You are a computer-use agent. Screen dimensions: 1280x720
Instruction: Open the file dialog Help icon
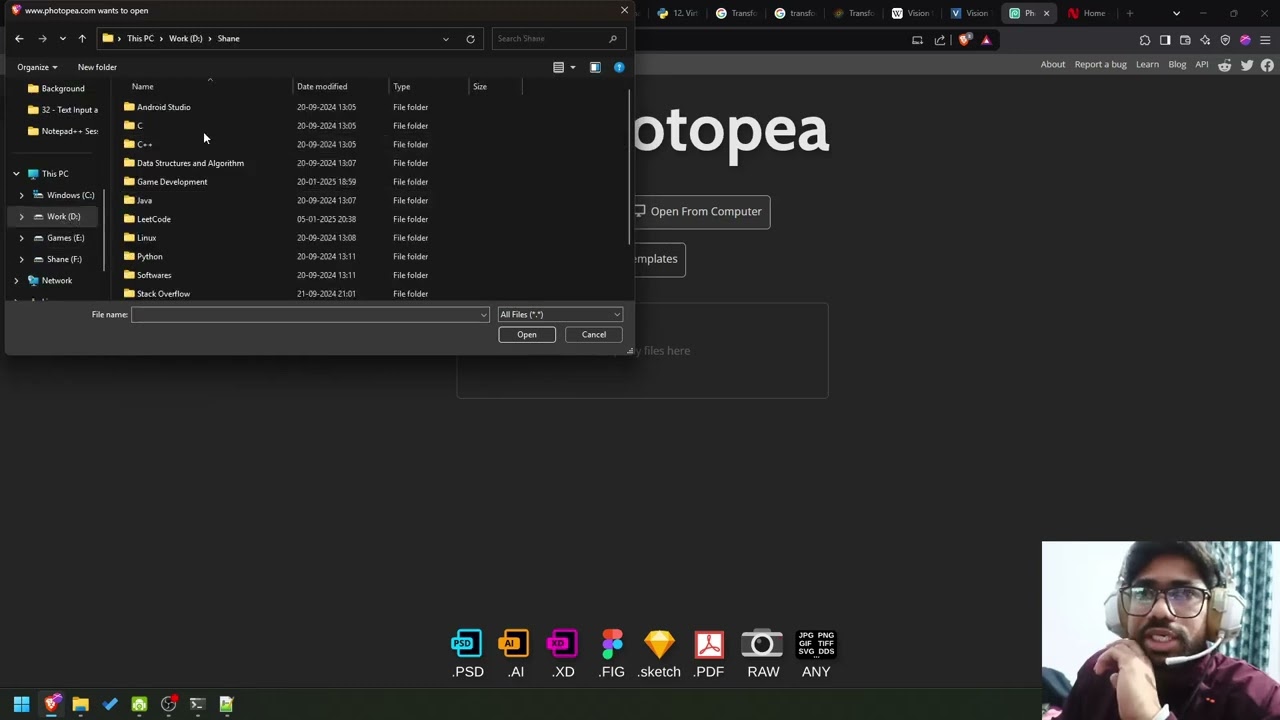[x=619, y=67]
